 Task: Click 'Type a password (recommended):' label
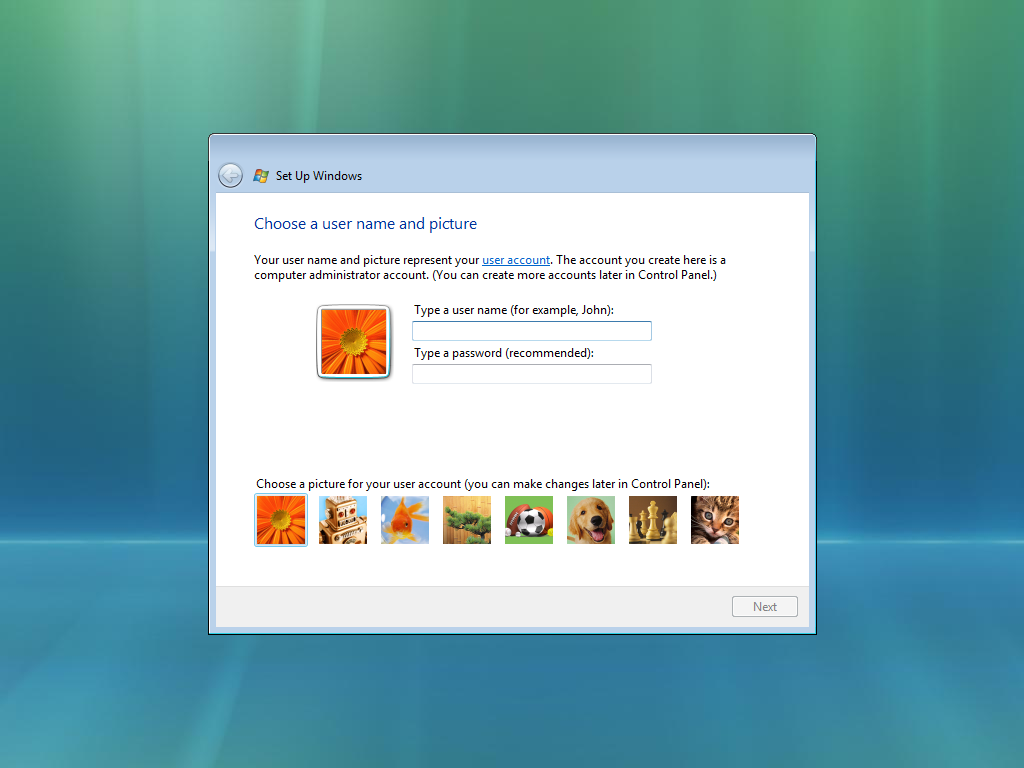pyautogui.click(x=504, y=353)
